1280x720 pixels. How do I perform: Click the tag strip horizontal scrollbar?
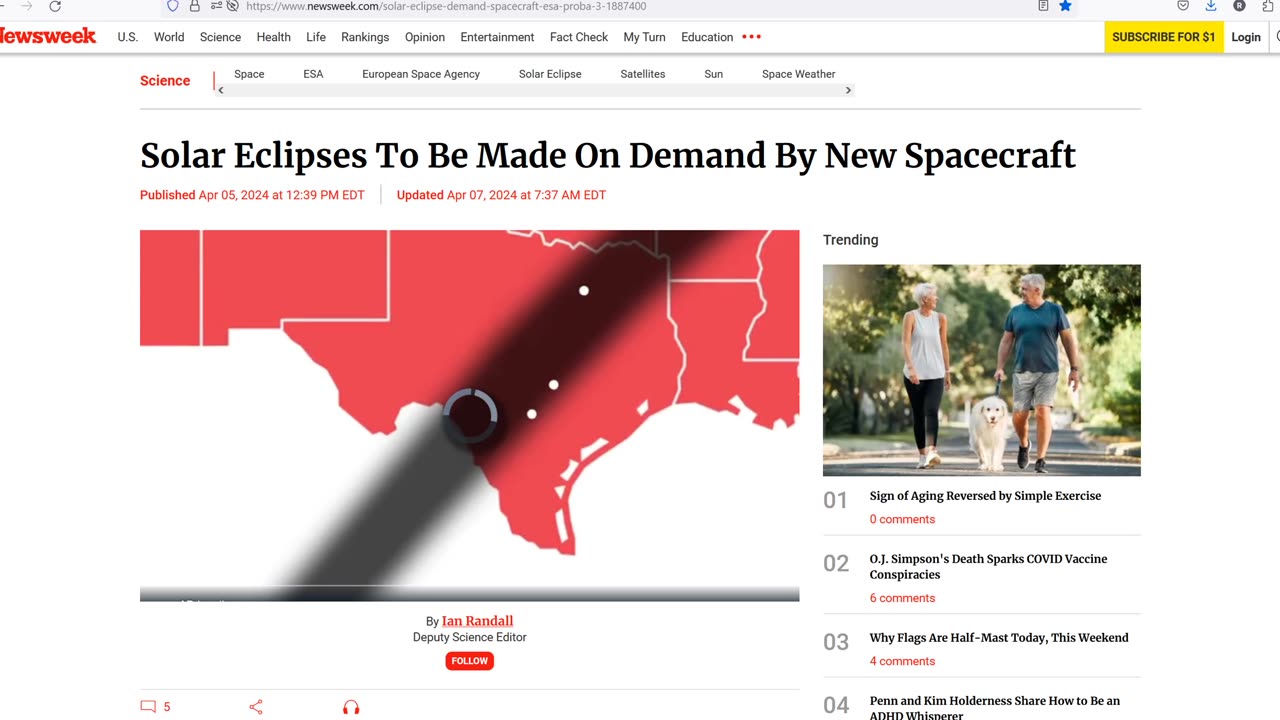tap(535, 90)
